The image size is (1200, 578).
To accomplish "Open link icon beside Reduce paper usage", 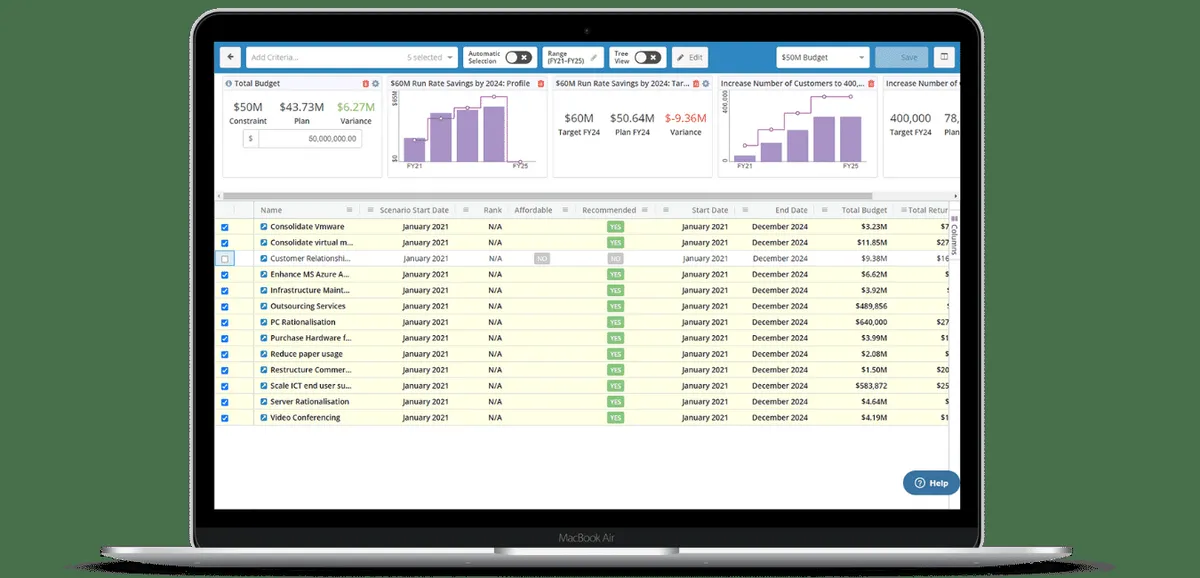I will [x=264, y=354].
